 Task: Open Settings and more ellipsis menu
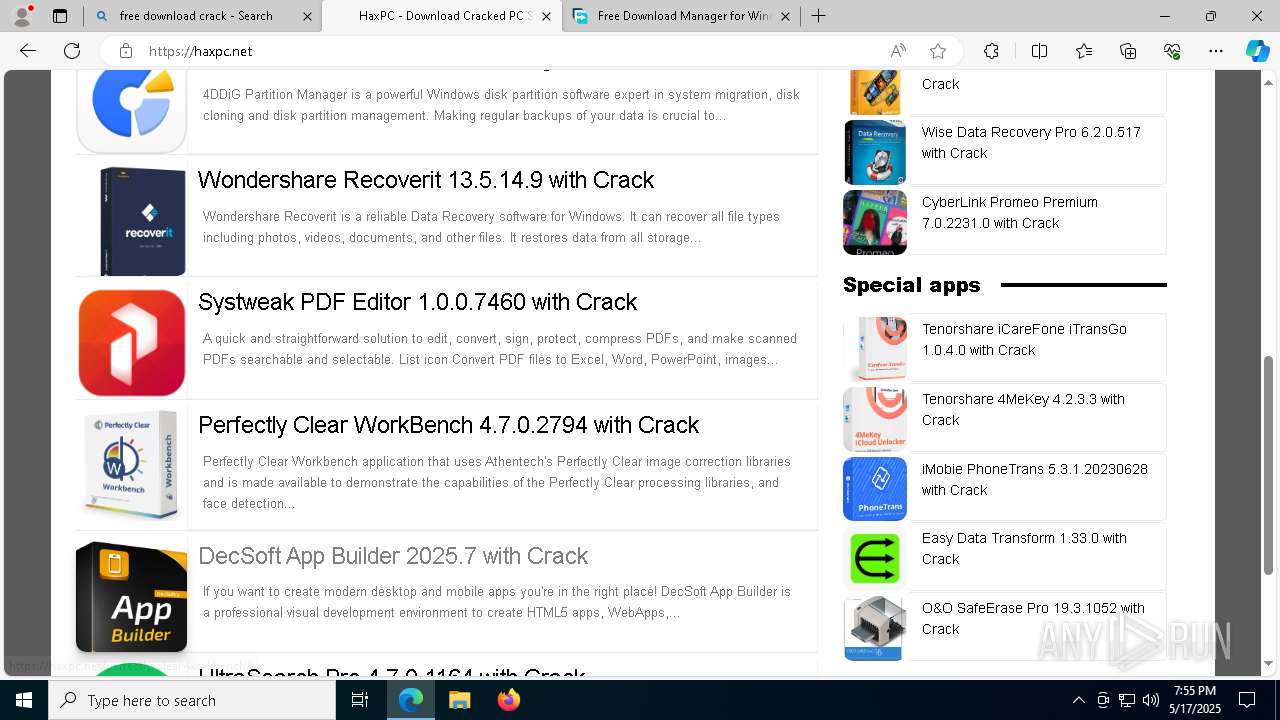click(1216, 51)
